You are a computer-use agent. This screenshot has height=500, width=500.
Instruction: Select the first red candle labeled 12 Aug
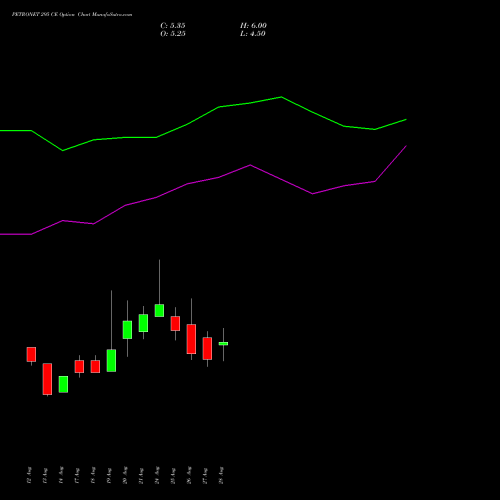tap(31, 354)
